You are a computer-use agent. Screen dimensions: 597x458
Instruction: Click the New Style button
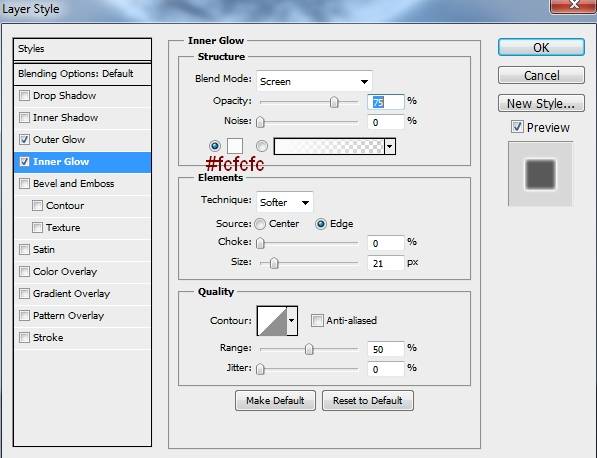tap(541, 103)
